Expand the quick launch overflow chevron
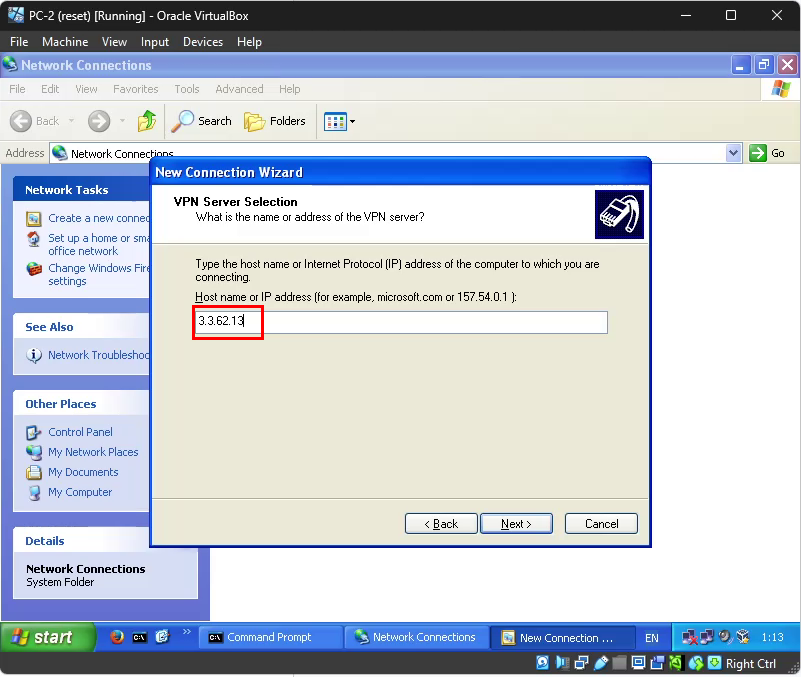This screenshot has height=677, width=801. click(186, 632)
